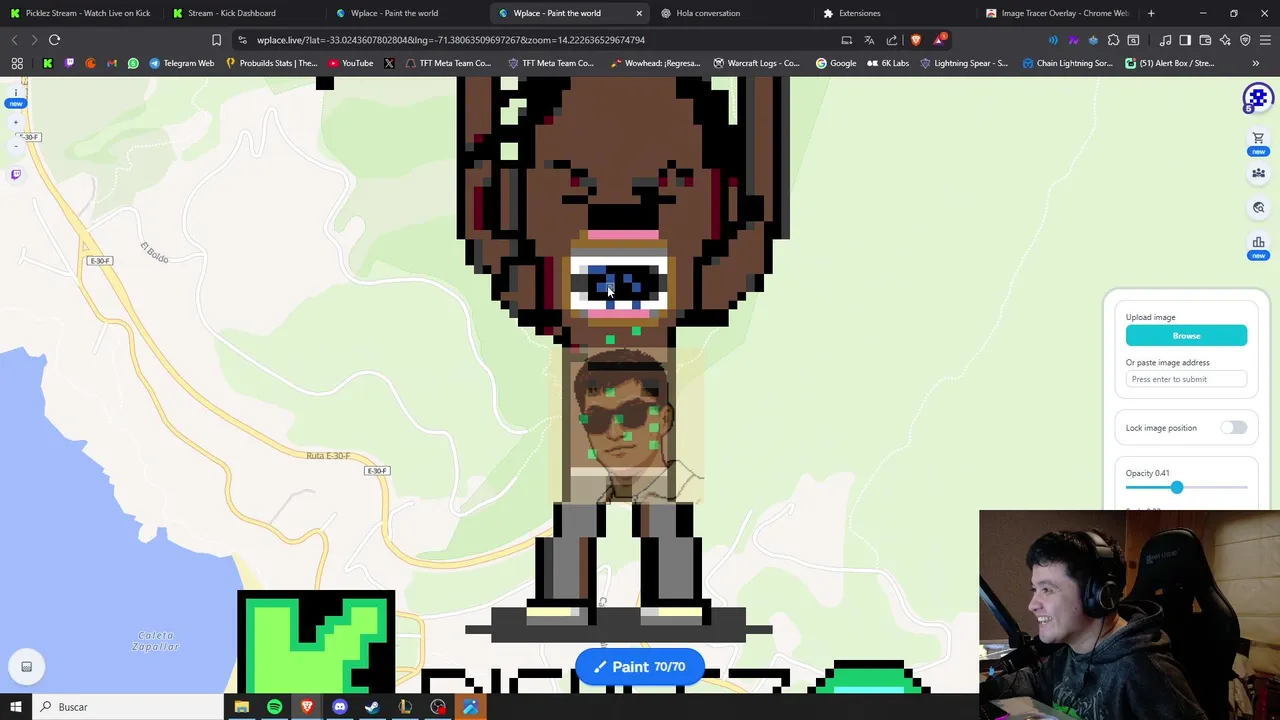This screenshot has width=1280, height=720.
Task: Open a new browser tab
Action: click(1151, 13)
